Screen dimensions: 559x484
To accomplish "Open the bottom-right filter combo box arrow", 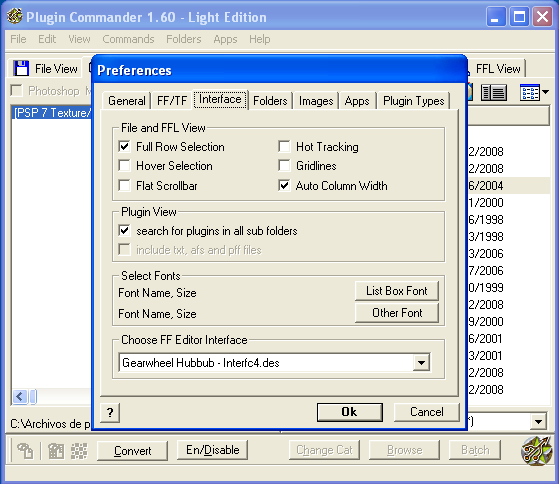I will tap(538, 422).
